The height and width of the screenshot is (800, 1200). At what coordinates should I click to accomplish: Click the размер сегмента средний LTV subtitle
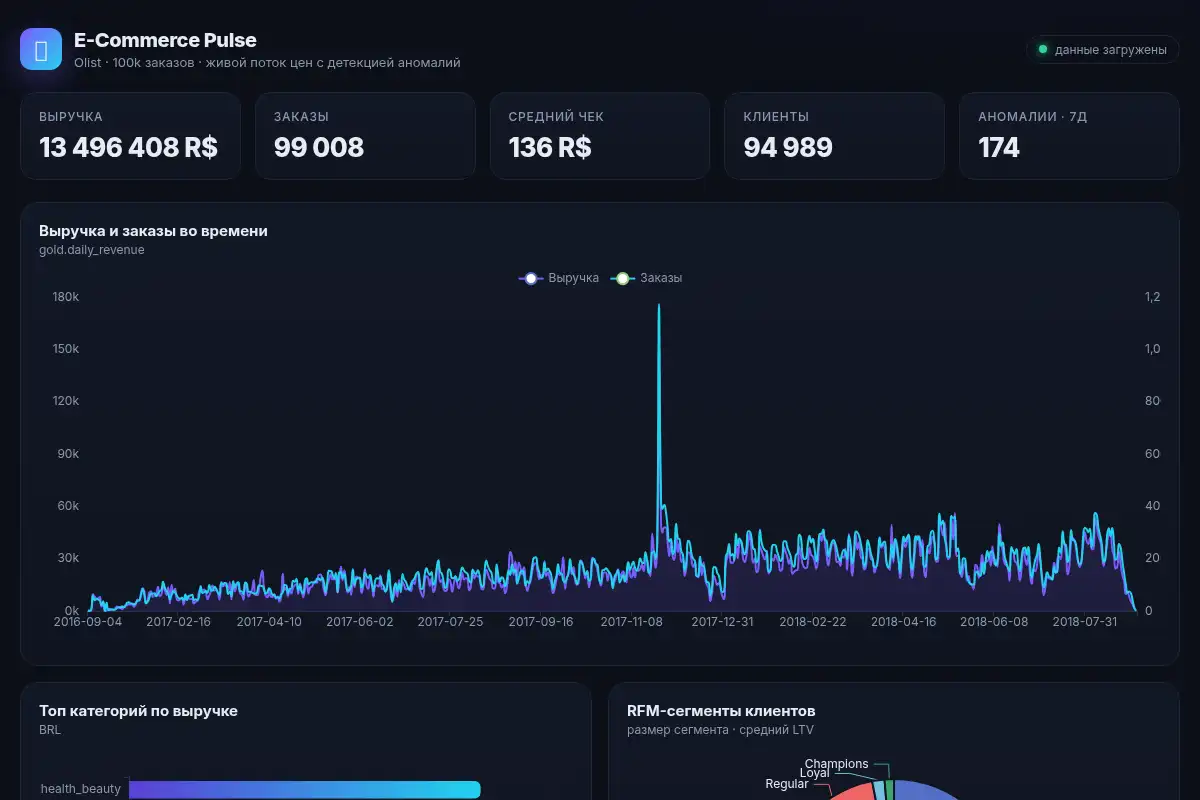coord(720,730)
